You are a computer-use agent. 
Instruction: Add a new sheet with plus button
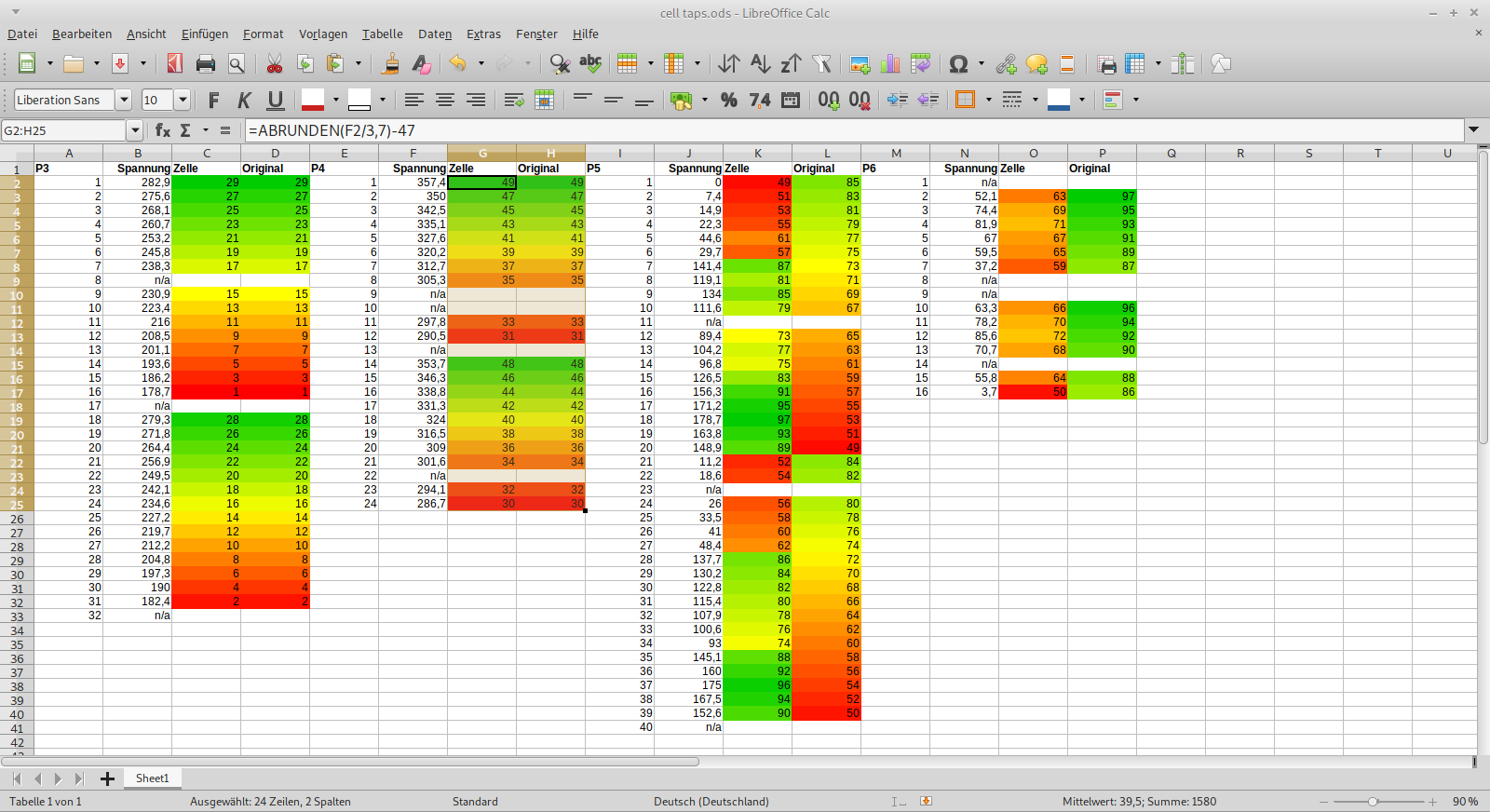point(107,778)
